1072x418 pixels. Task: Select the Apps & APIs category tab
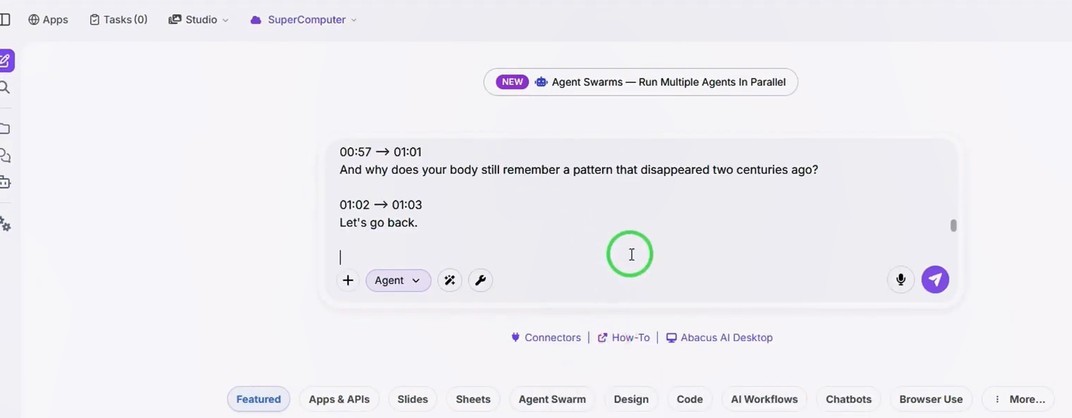[339, 400]
